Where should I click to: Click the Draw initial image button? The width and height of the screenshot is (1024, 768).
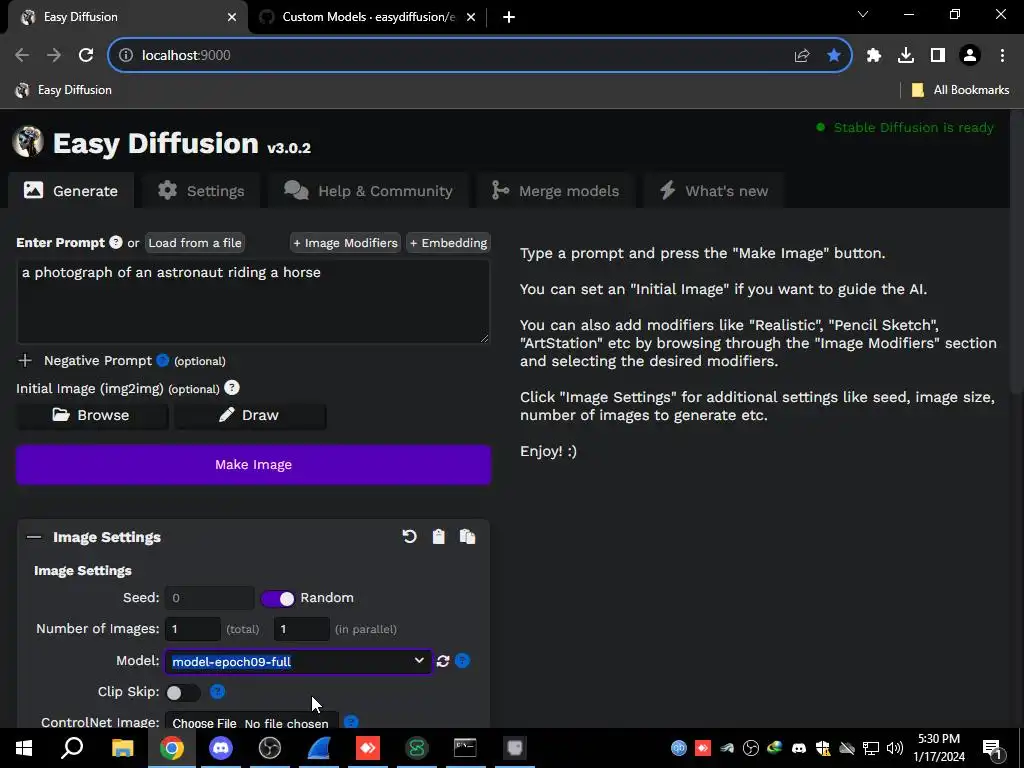(x=249, y=415)
